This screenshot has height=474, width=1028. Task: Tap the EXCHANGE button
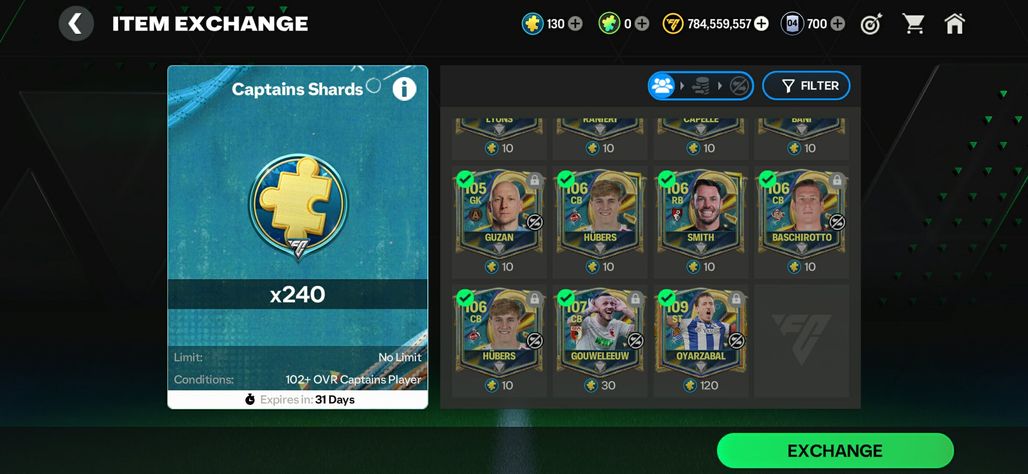coord(835,450)
